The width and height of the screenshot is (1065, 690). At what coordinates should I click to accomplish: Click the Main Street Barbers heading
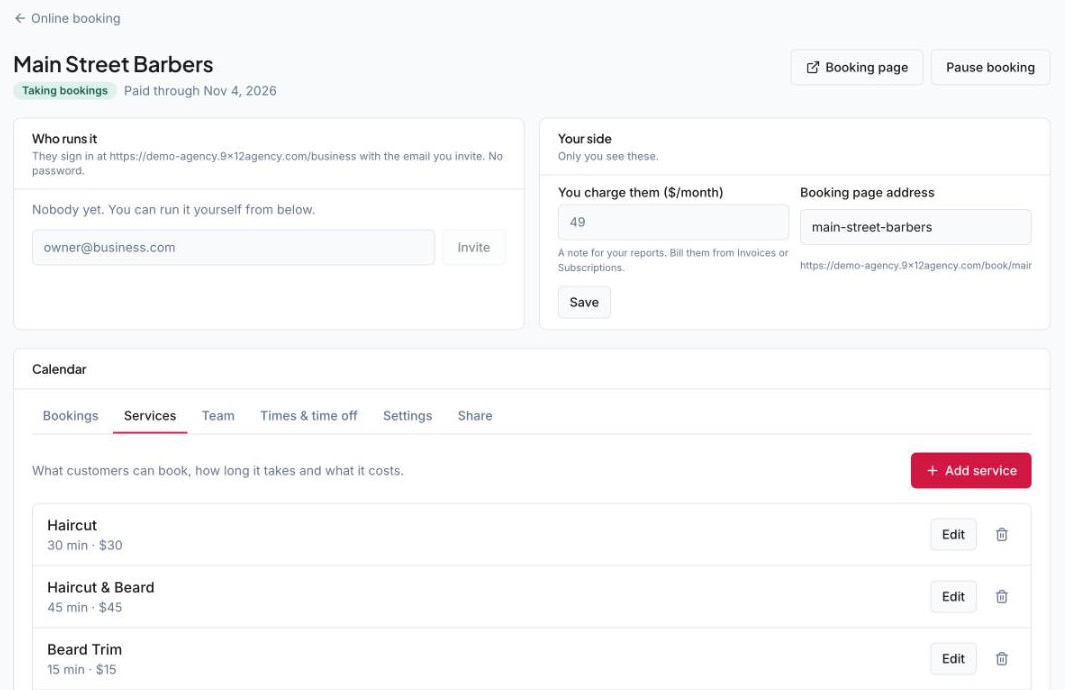pyautogui.click(x=113, y=65)
